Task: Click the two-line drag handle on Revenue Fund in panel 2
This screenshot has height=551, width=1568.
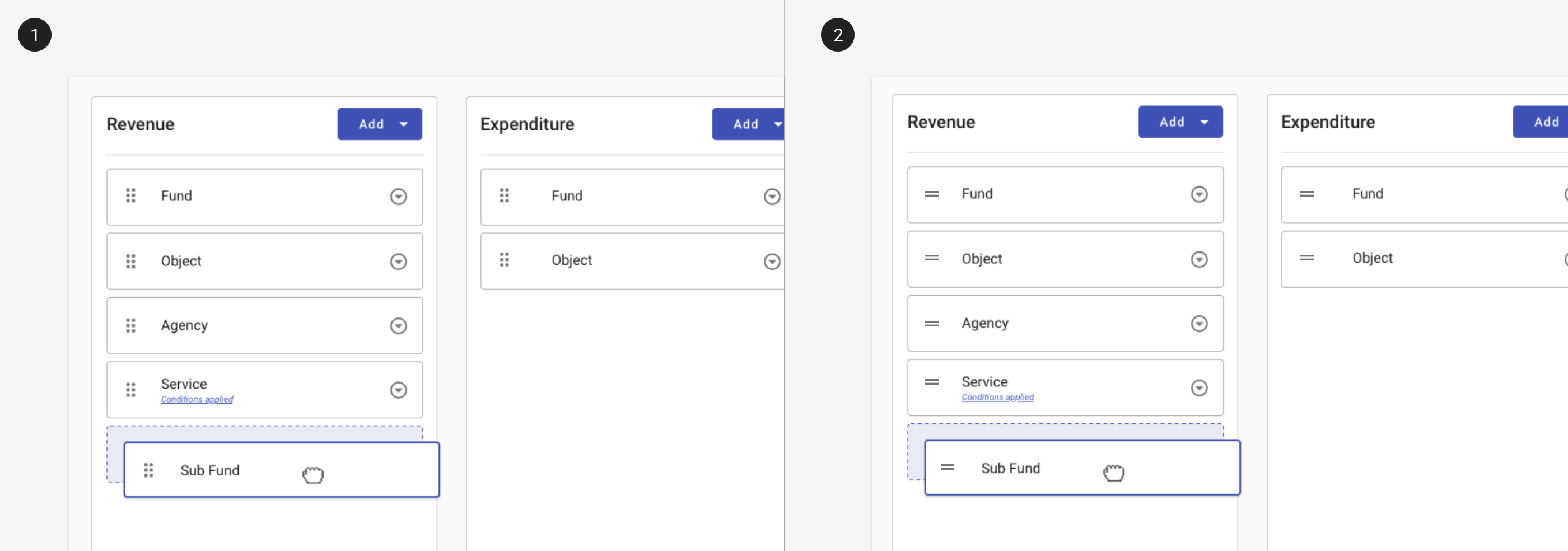Action: pos(931,194)
